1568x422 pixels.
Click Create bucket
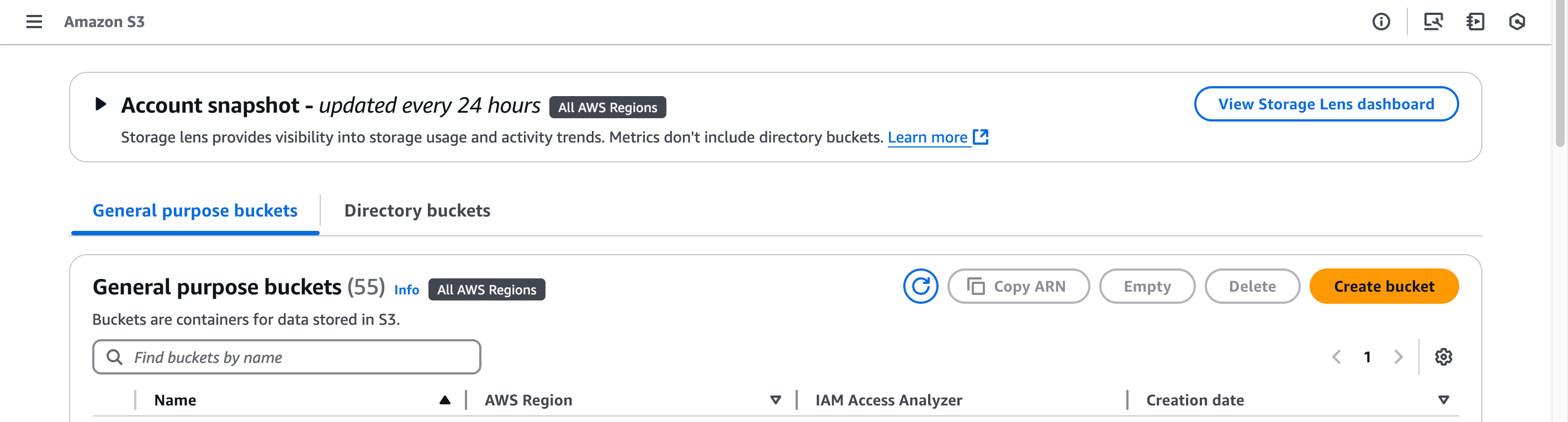pyautogui.click(x=1384, y=286)
